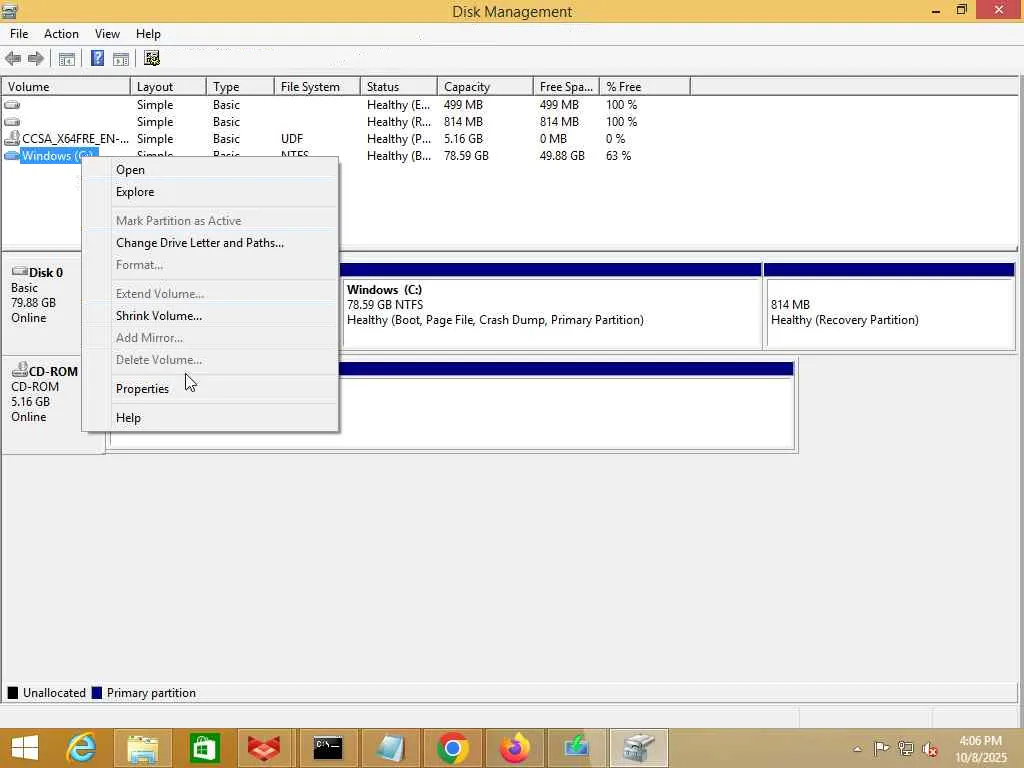Screen dimensions: 1024x768
Task: Open the Help menu in menu bar
Action: tap(148, 34)
